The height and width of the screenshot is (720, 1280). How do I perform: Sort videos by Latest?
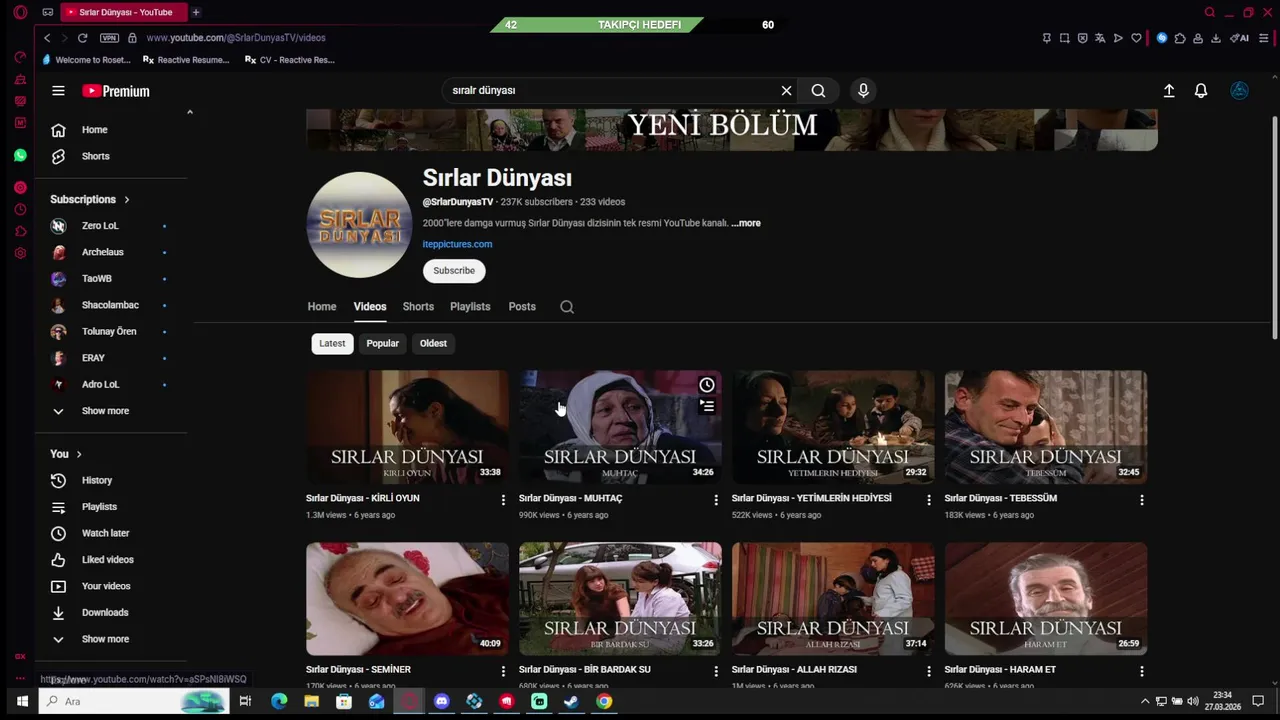pyautogui.click(x=332, y=343)
